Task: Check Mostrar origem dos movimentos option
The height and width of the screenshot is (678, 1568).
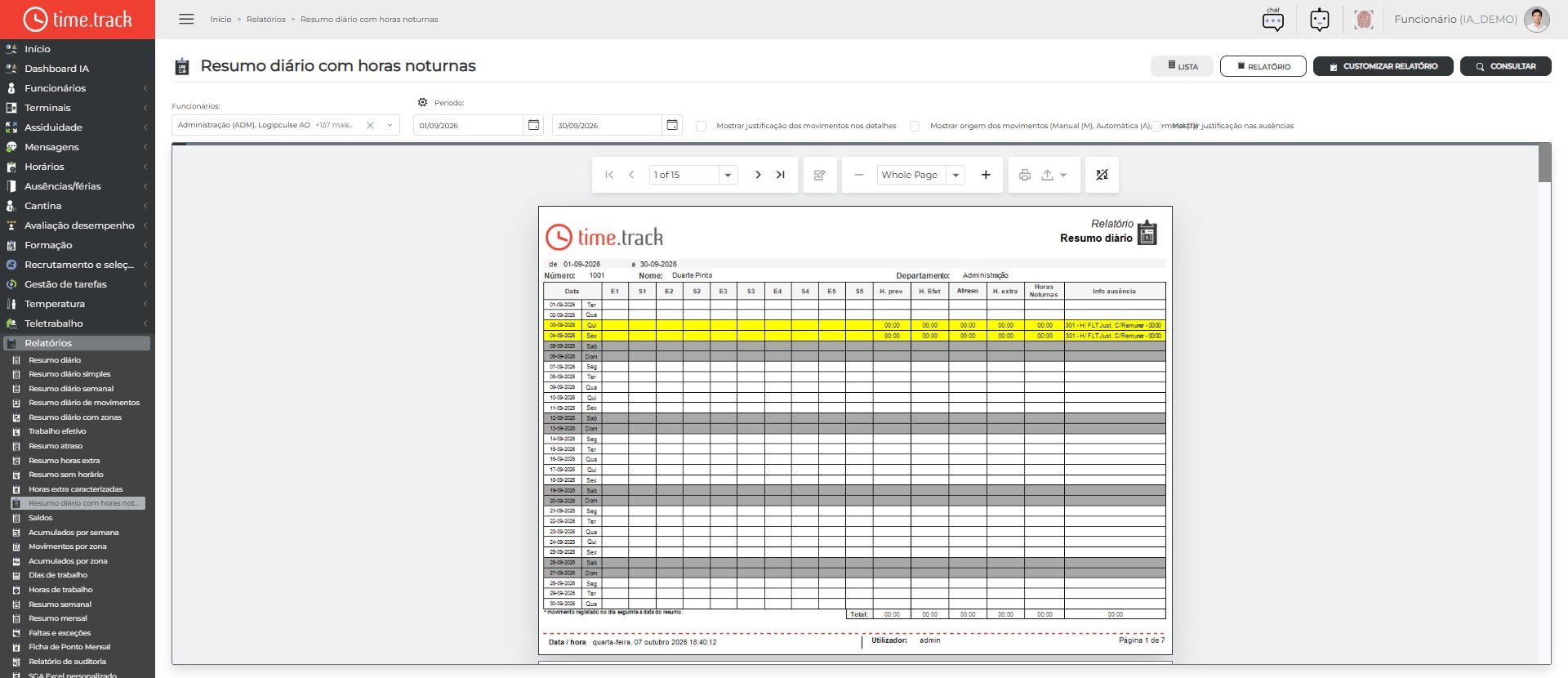Action: pos(915,126)
